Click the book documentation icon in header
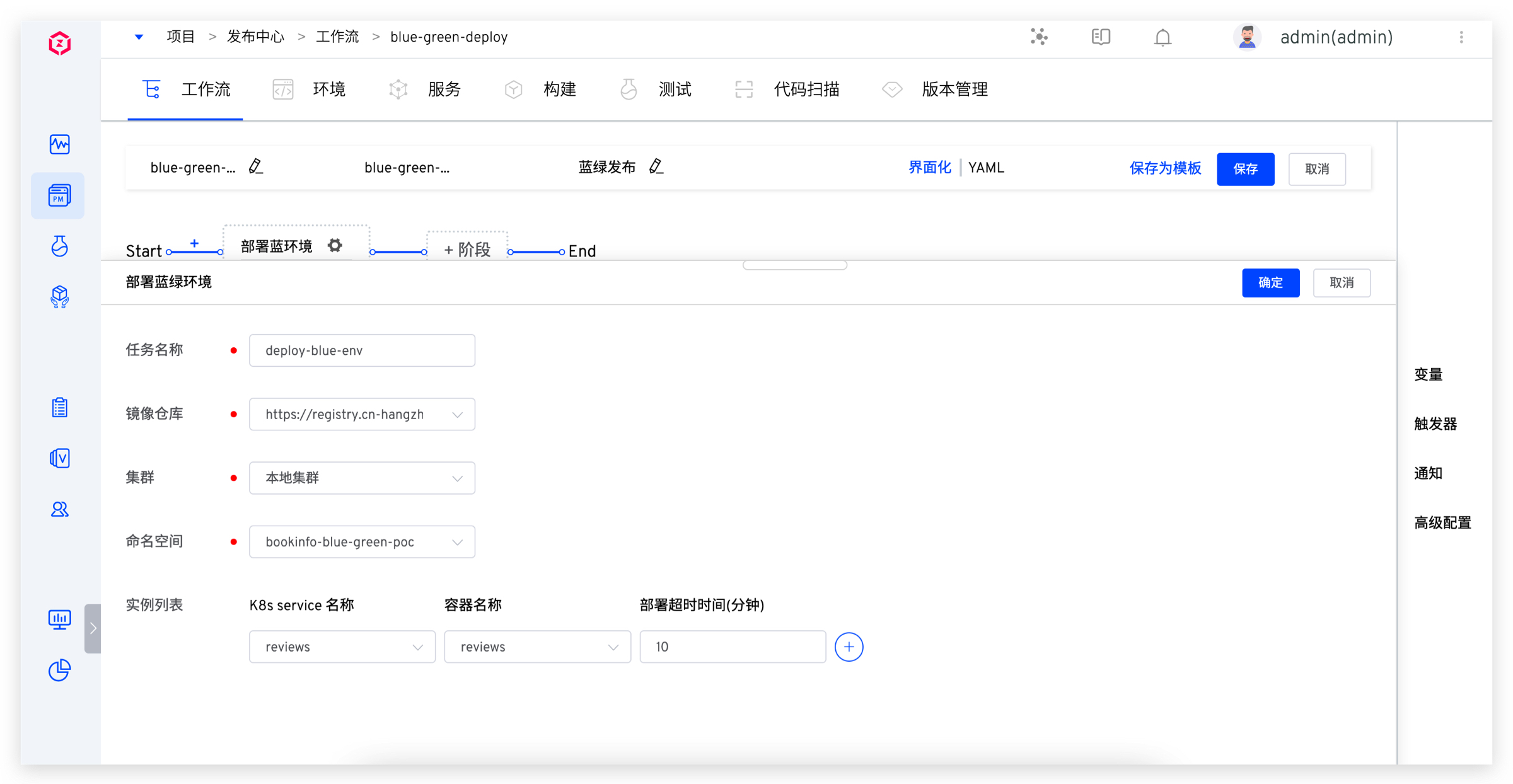Screen dimensions: 1513x784 click(1101, 37)
